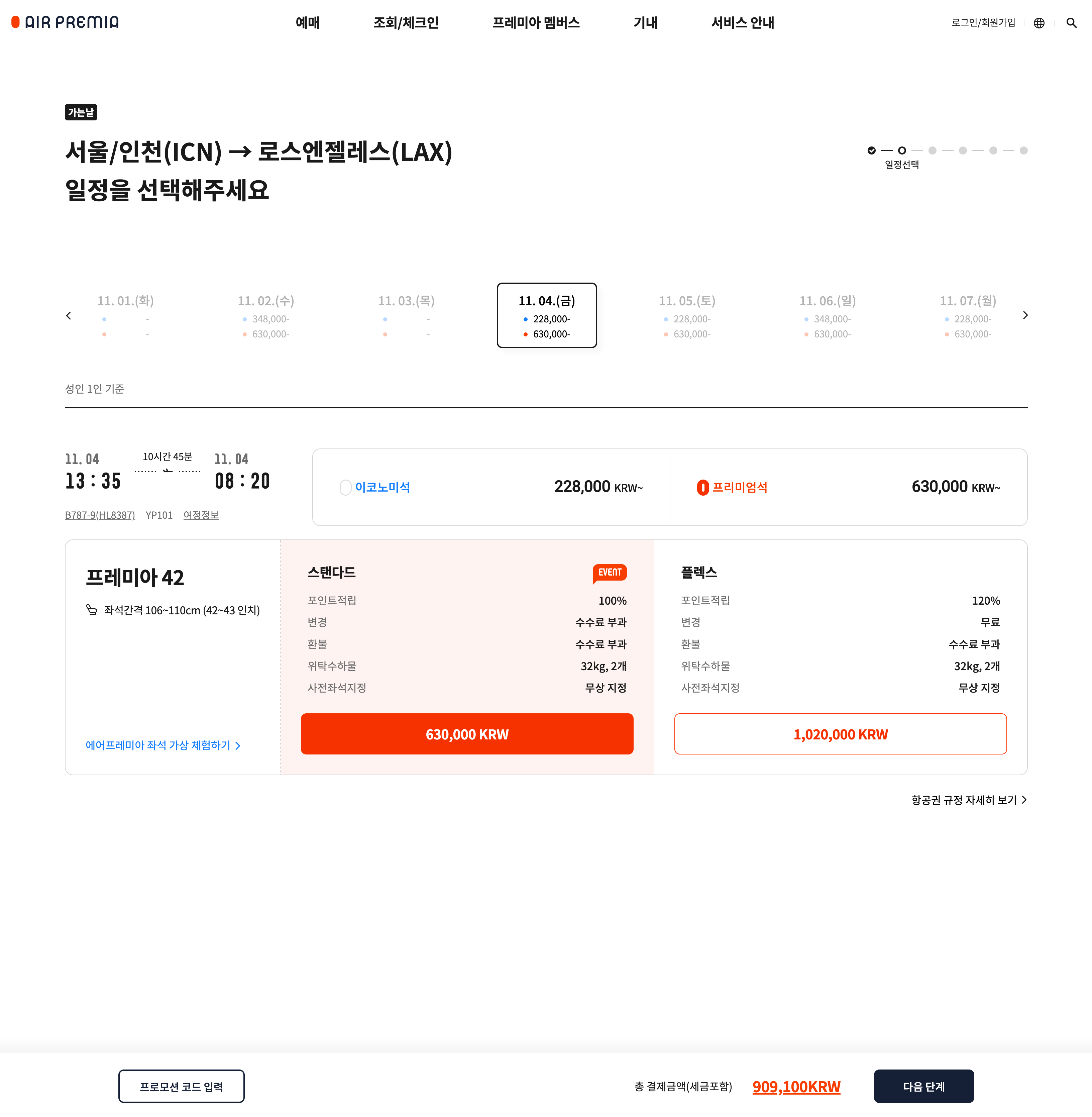1092x1117 pixels.
Task: Click the seat pitch icon under 프레미아 42
Action: tap(92, 609)
